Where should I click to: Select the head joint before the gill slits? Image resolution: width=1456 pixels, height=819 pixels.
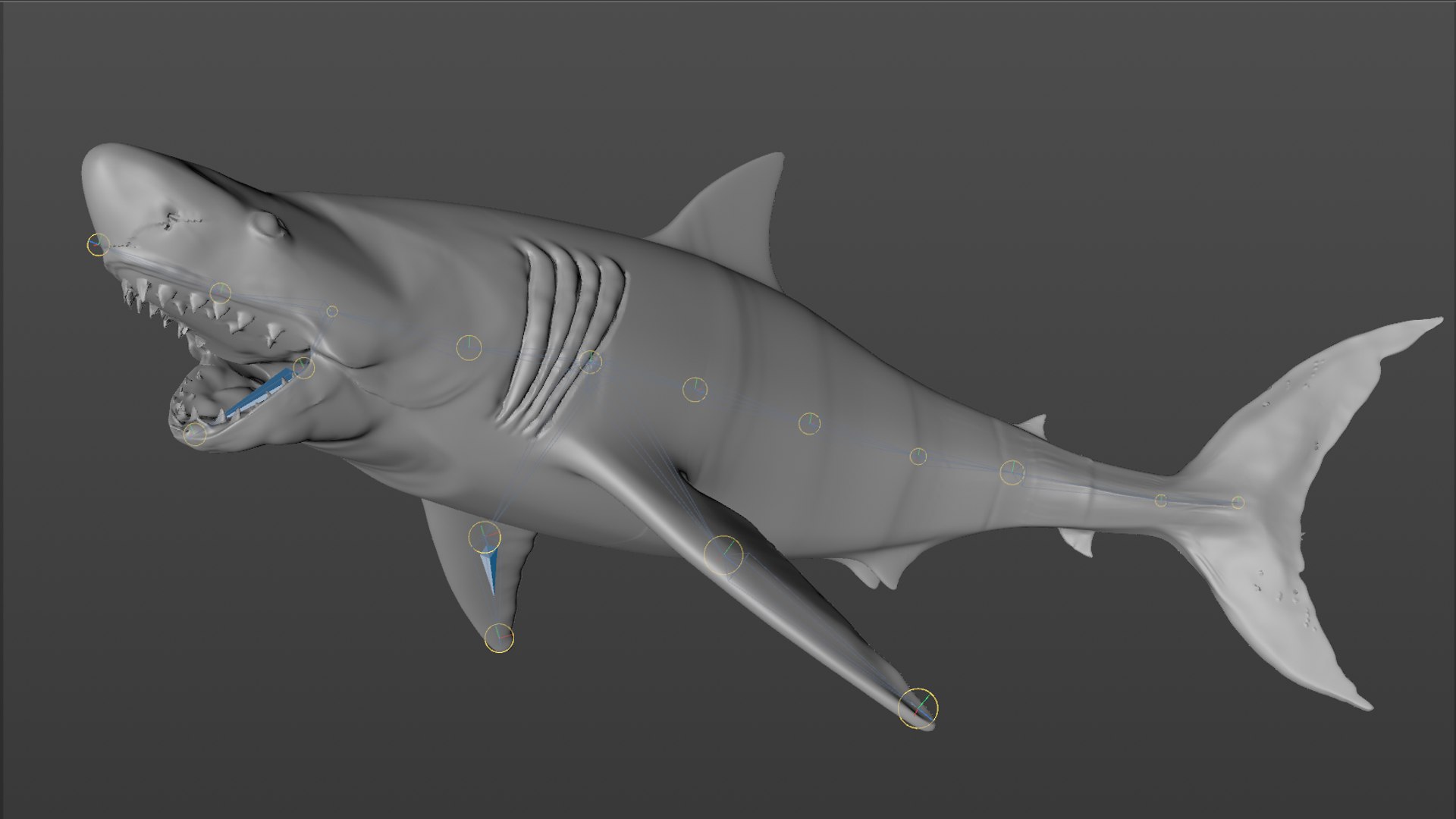click(x=469, y=348)
